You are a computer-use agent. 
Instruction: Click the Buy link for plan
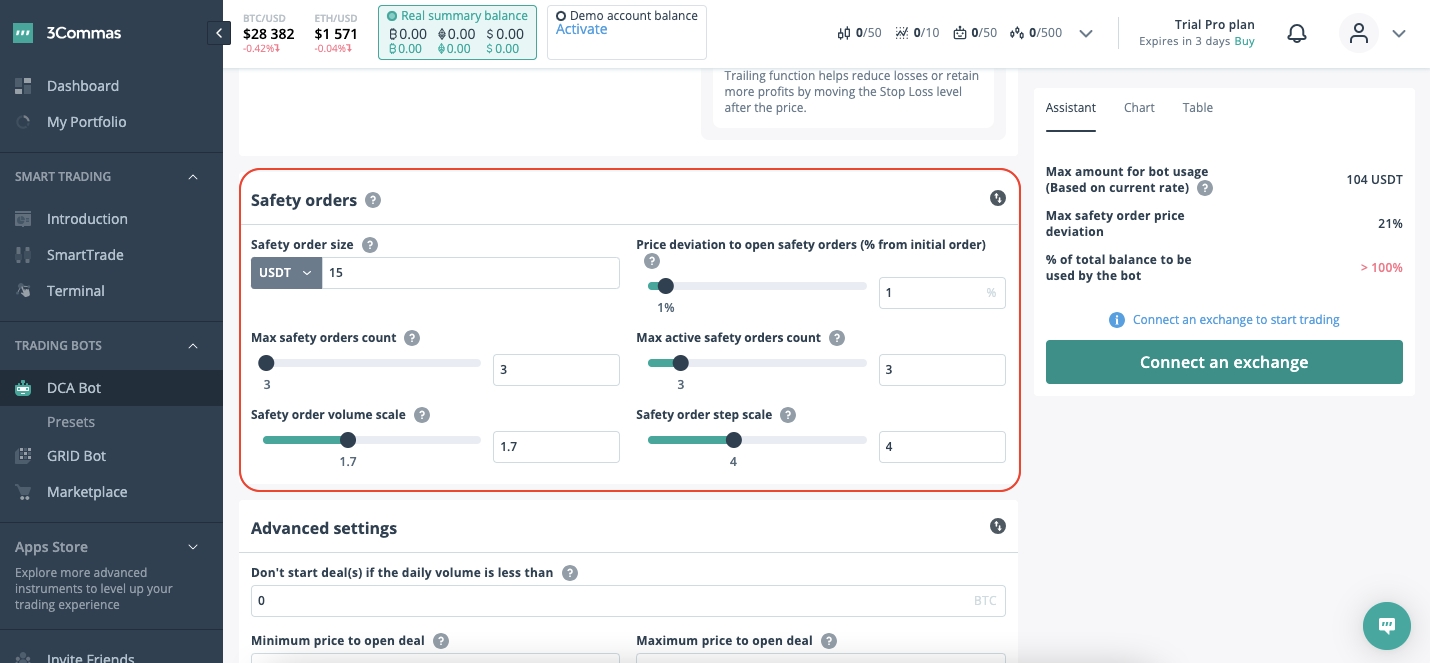1244,42
